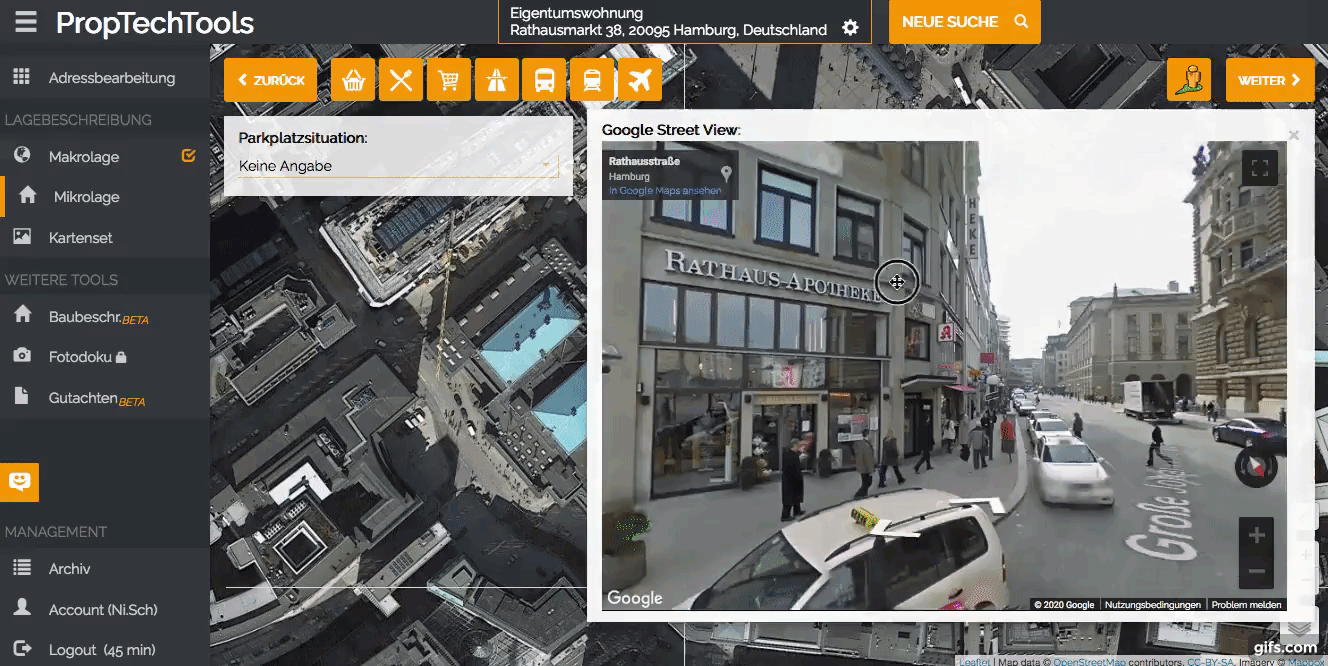Open the OpenStreetMap attribution link
1328x666 pixels.
tap(1089, 662)
